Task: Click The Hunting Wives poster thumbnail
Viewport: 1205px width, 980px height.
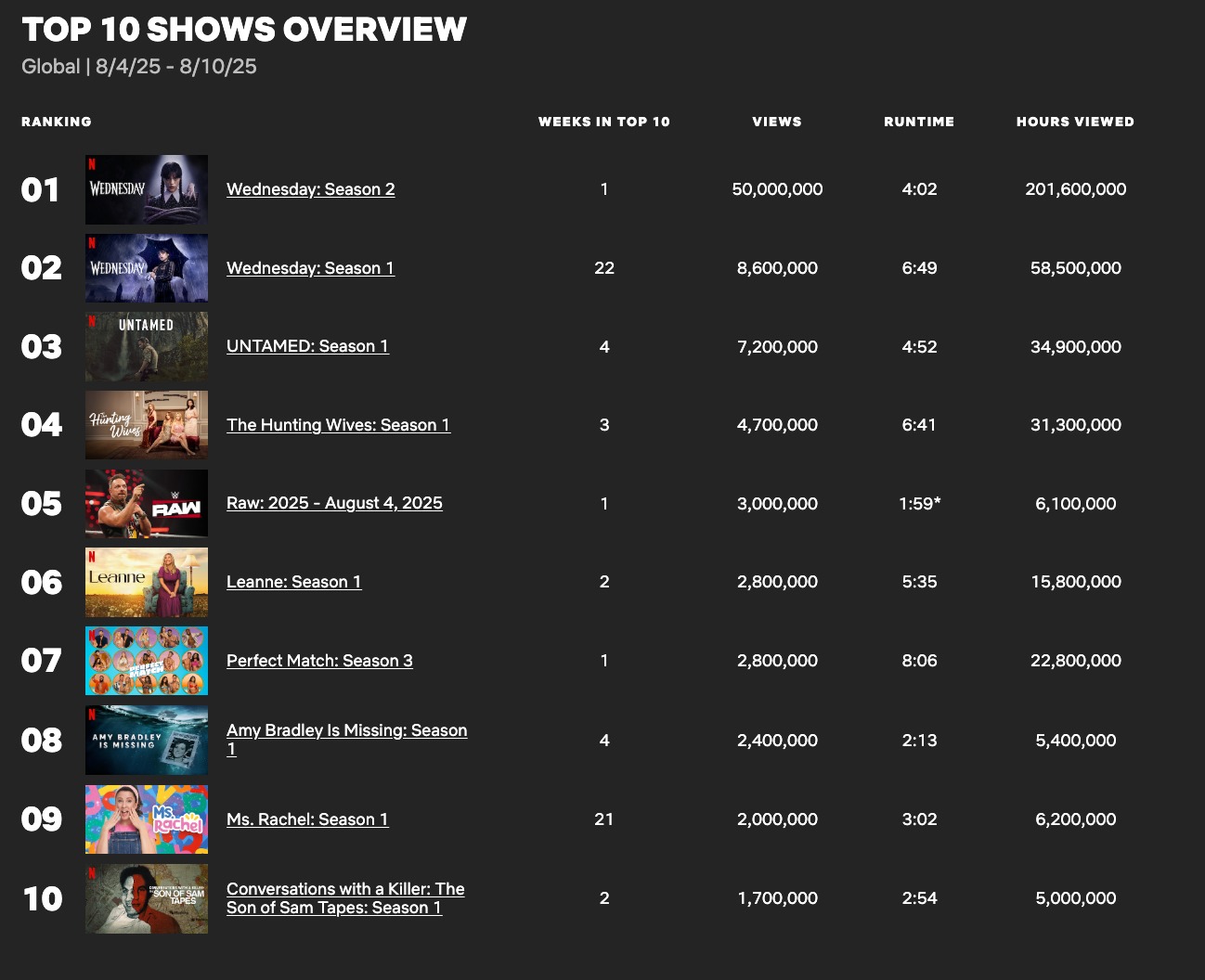Action: [x=147, y=425]
